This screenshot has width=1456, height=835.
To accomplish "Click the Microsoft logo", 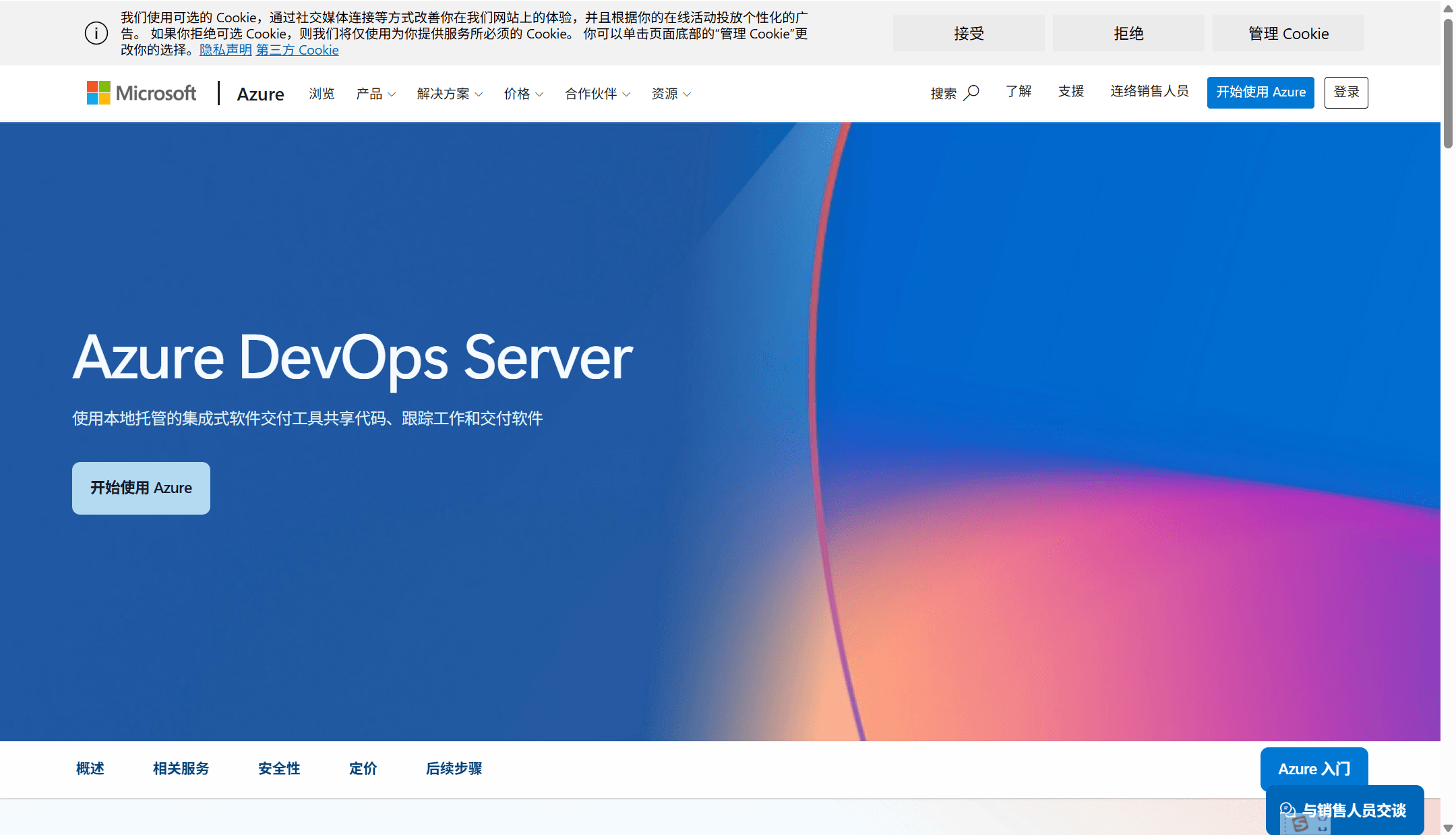I will (142, 93).
